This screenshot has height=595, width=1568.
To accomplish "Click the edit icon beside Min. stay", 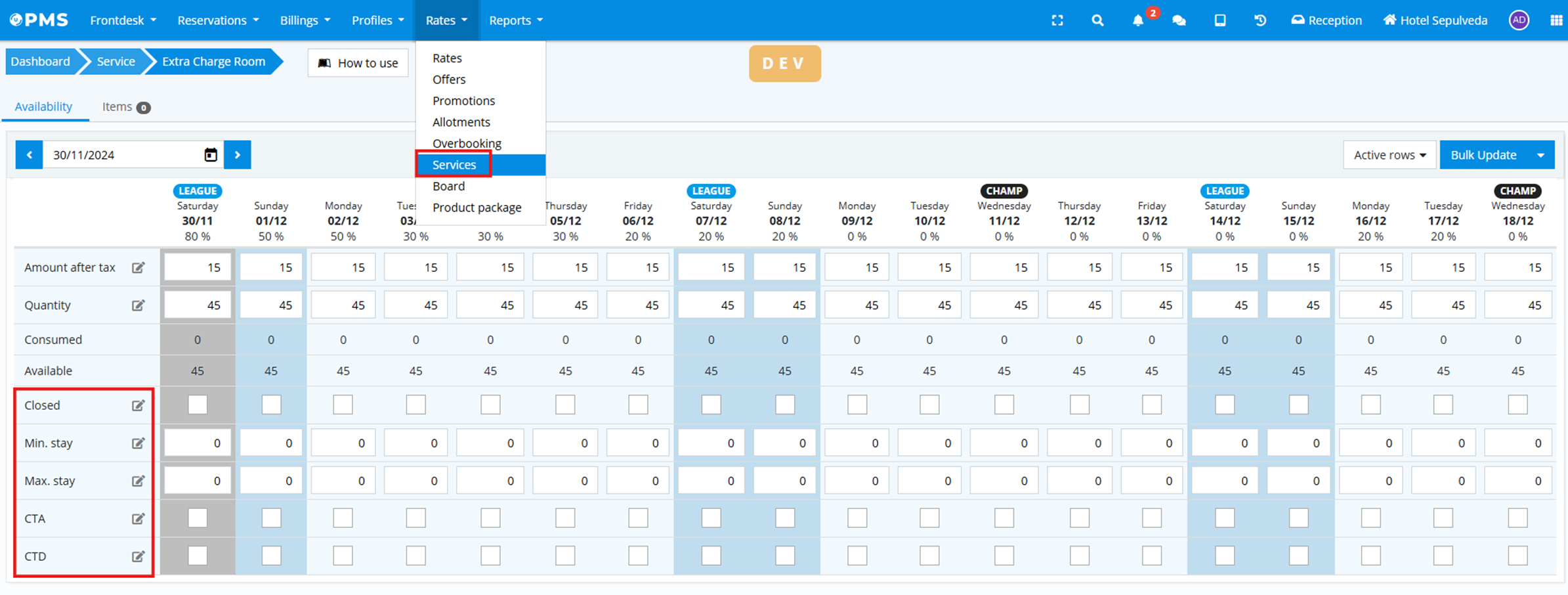I will pyautogui.click(x=138, y=443).
